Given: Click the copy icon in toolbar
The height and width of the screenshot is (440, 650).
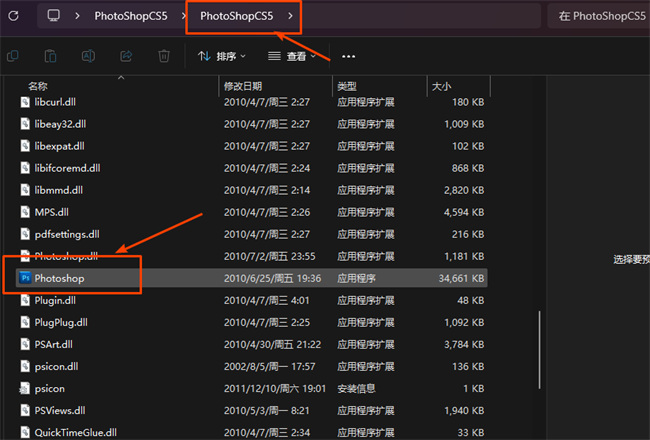Looking at the screenshot, I should click(12, 56).
